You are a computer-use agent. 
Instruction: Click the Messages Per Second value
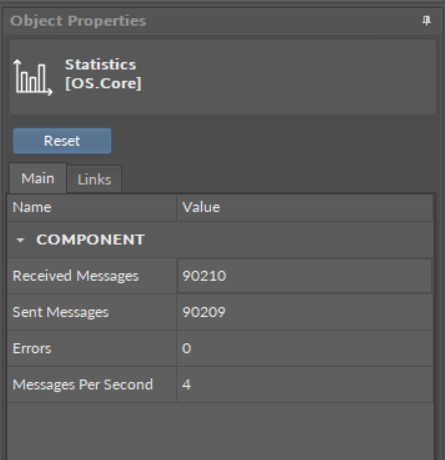coord(186,385)
